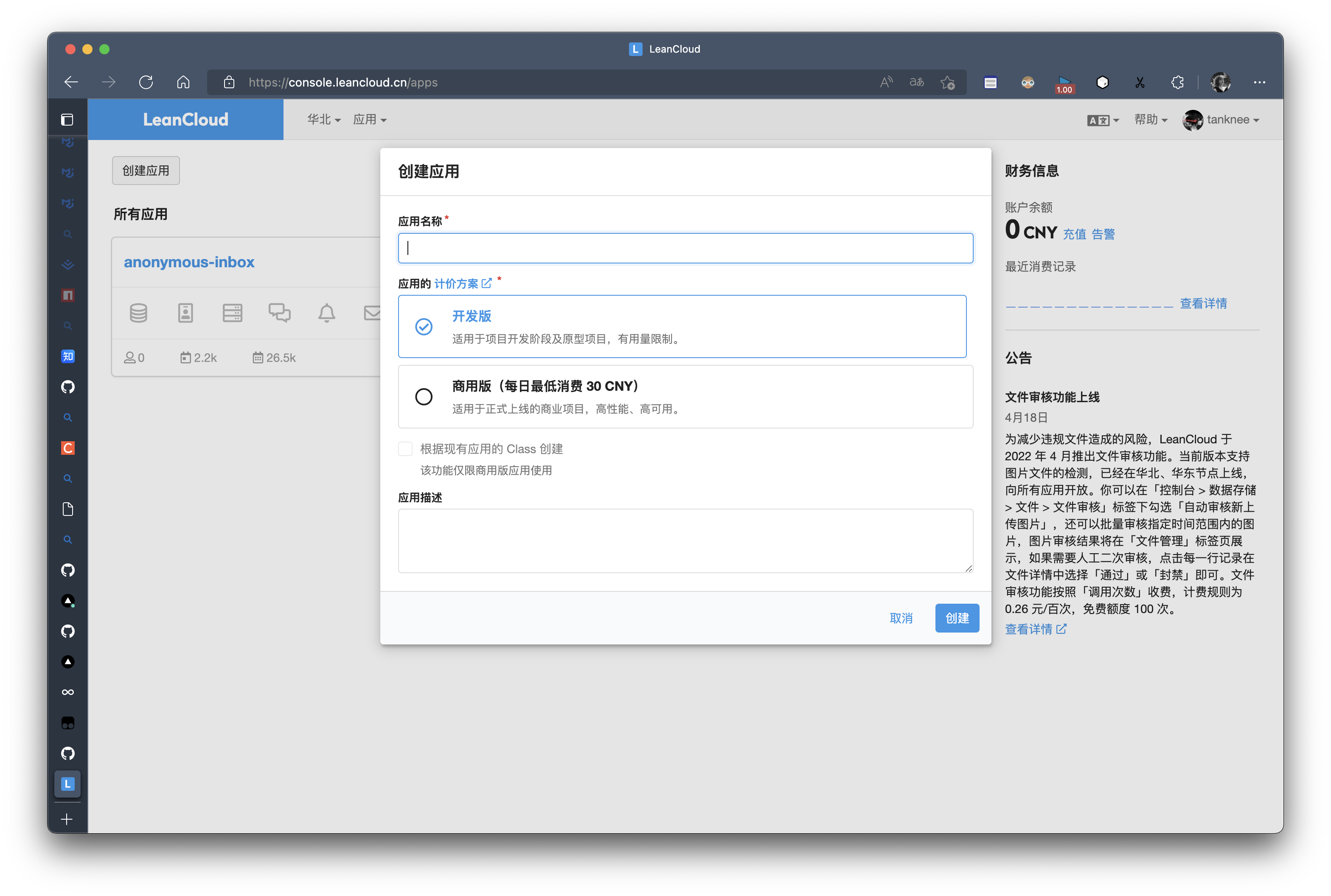Select the 商用版 pricing plan radio

424,397
